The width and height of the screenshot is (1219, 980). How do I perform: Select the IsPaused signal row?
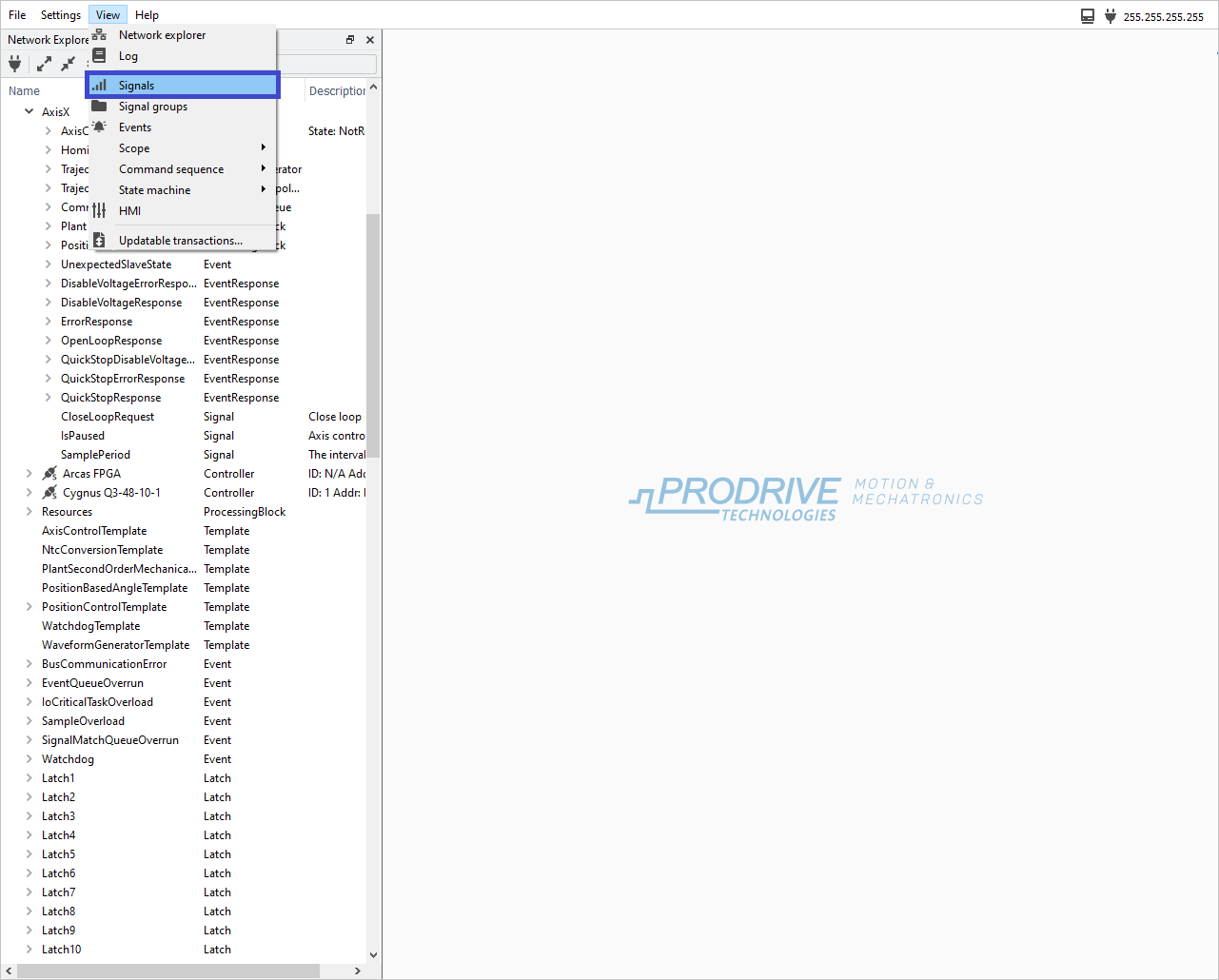tap(83, 436)
